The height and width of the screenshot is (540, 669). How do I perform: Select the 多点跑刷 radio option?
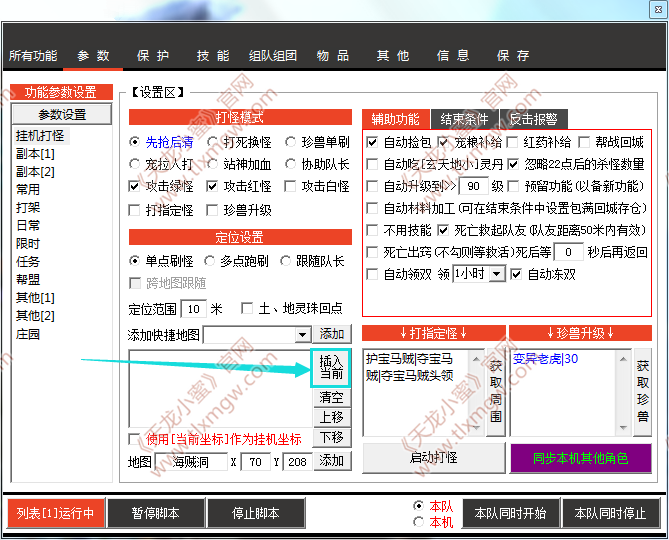209,261
